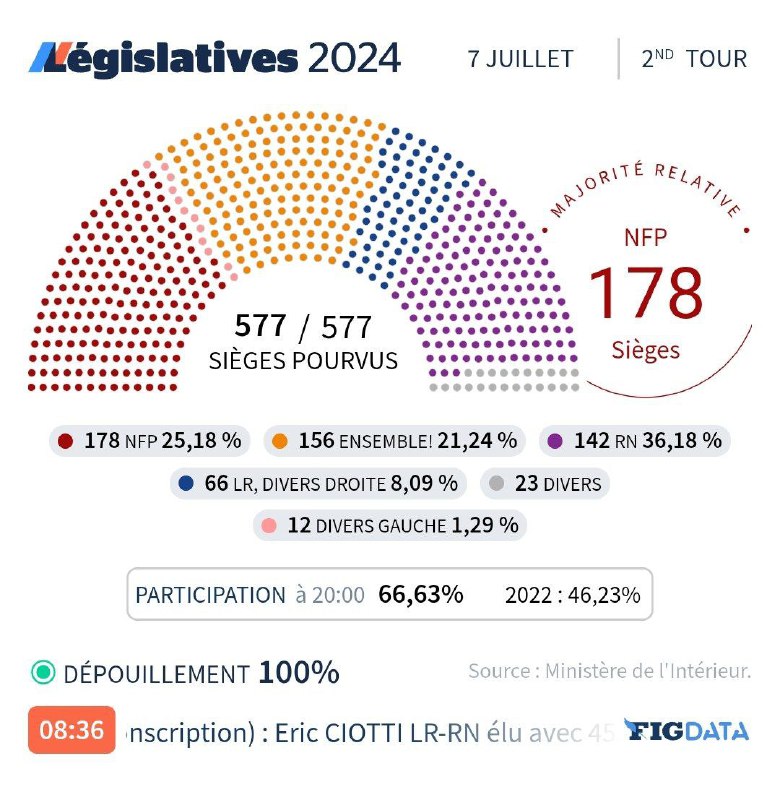Click the gray Divers legend dot
The image size is (780, 800).
coord(497,484)
